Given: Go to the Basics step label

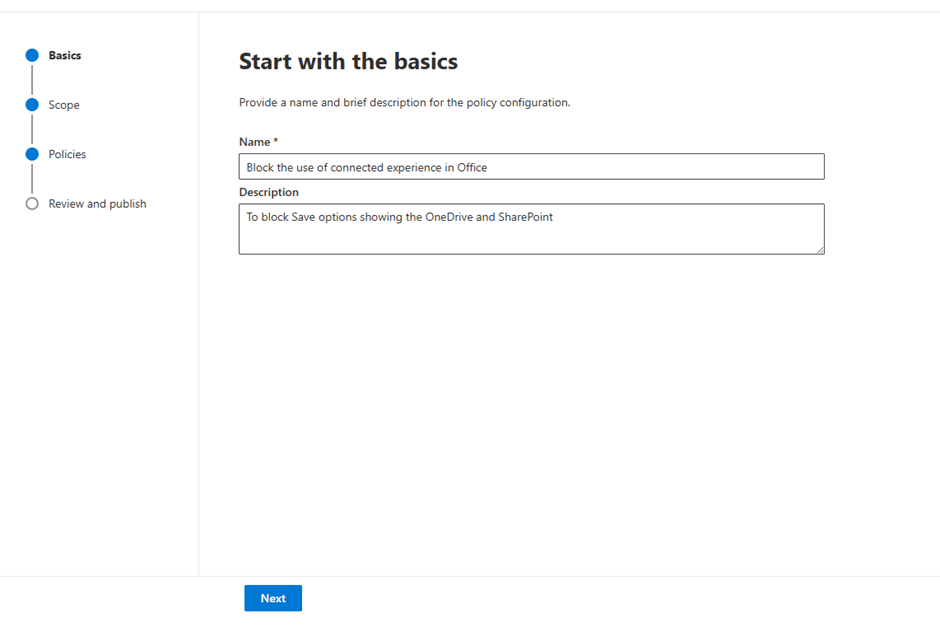Looking at the screenshot, I should tap(65, 56).
